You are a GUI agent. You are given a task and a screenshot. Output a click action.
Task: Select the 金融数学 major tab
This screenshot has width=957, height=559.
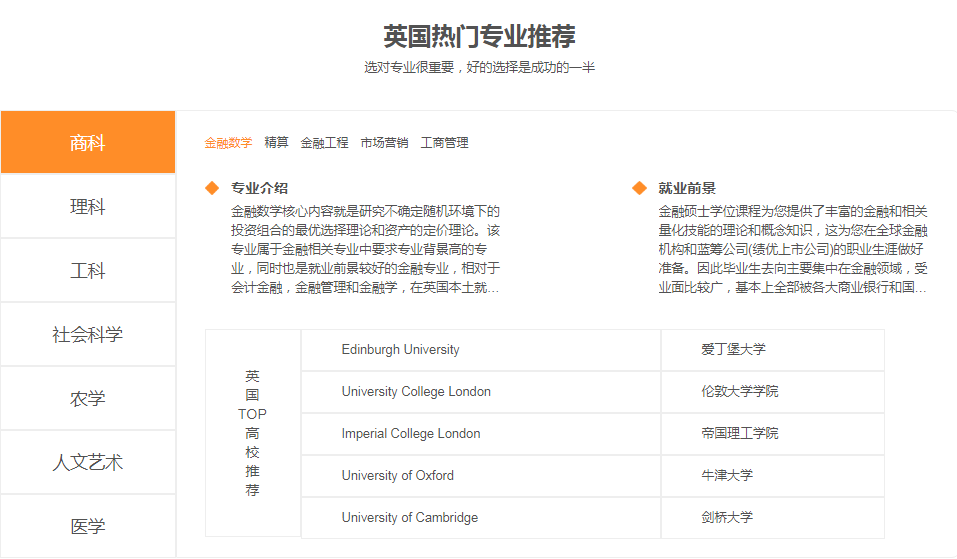pos(228,143)
